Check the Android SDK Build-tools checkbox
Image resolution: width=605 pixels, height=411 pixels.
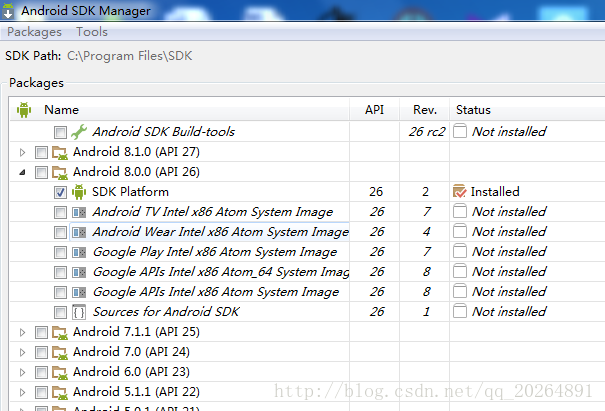pyautogui.click(x=60, y=132)
